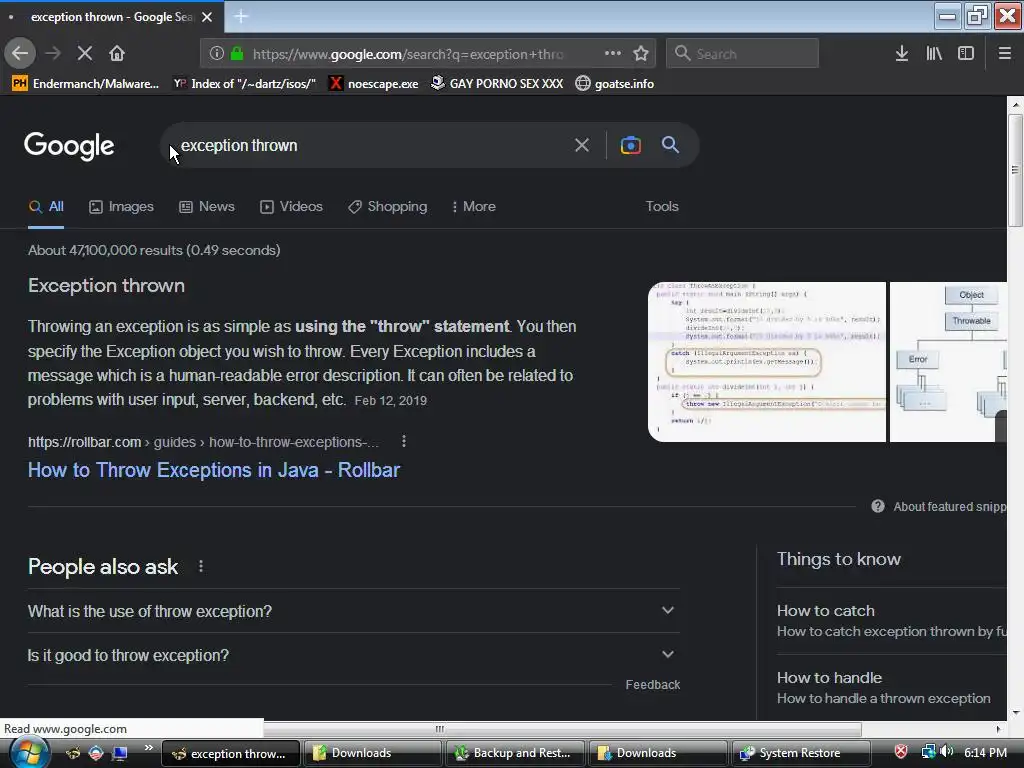Open the options dots next to People also ask
Viewport: 1024px width, 768px height.
201,566
